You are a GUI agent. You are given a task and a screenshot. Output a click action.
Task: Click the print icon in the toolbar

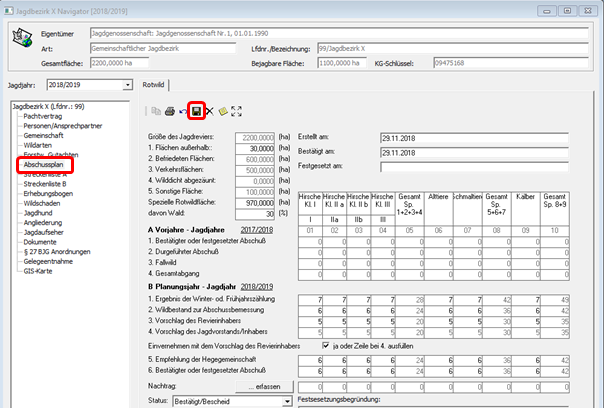click(169, 111)
